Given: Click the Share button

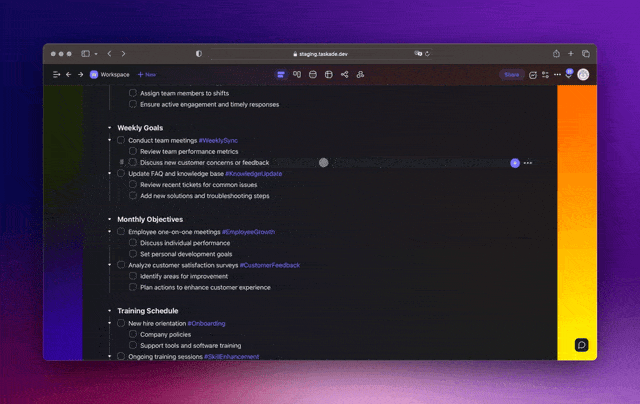Looking at the screenshot, I should (511, 74).
